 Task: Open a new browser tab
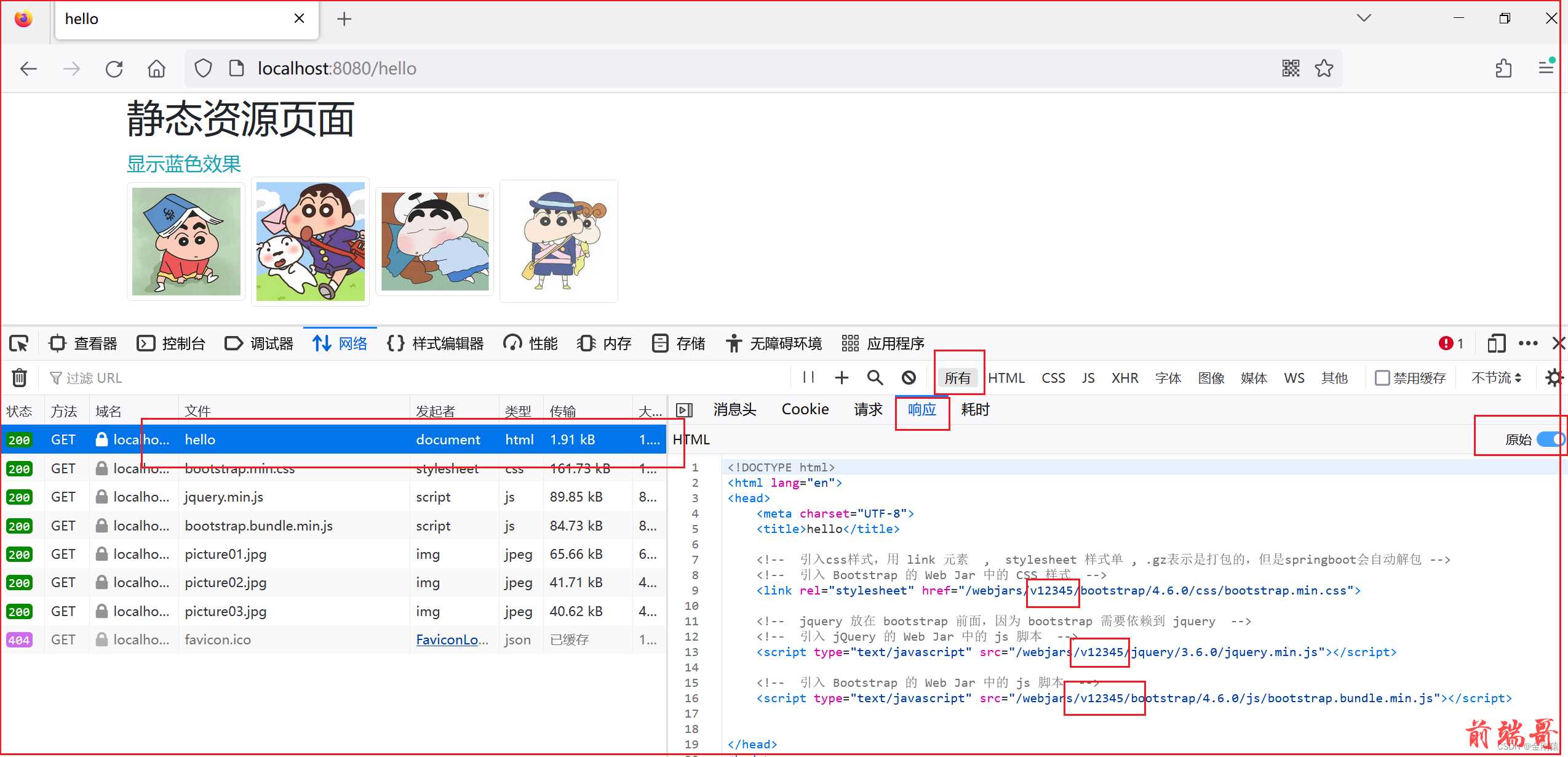[344, 19]
